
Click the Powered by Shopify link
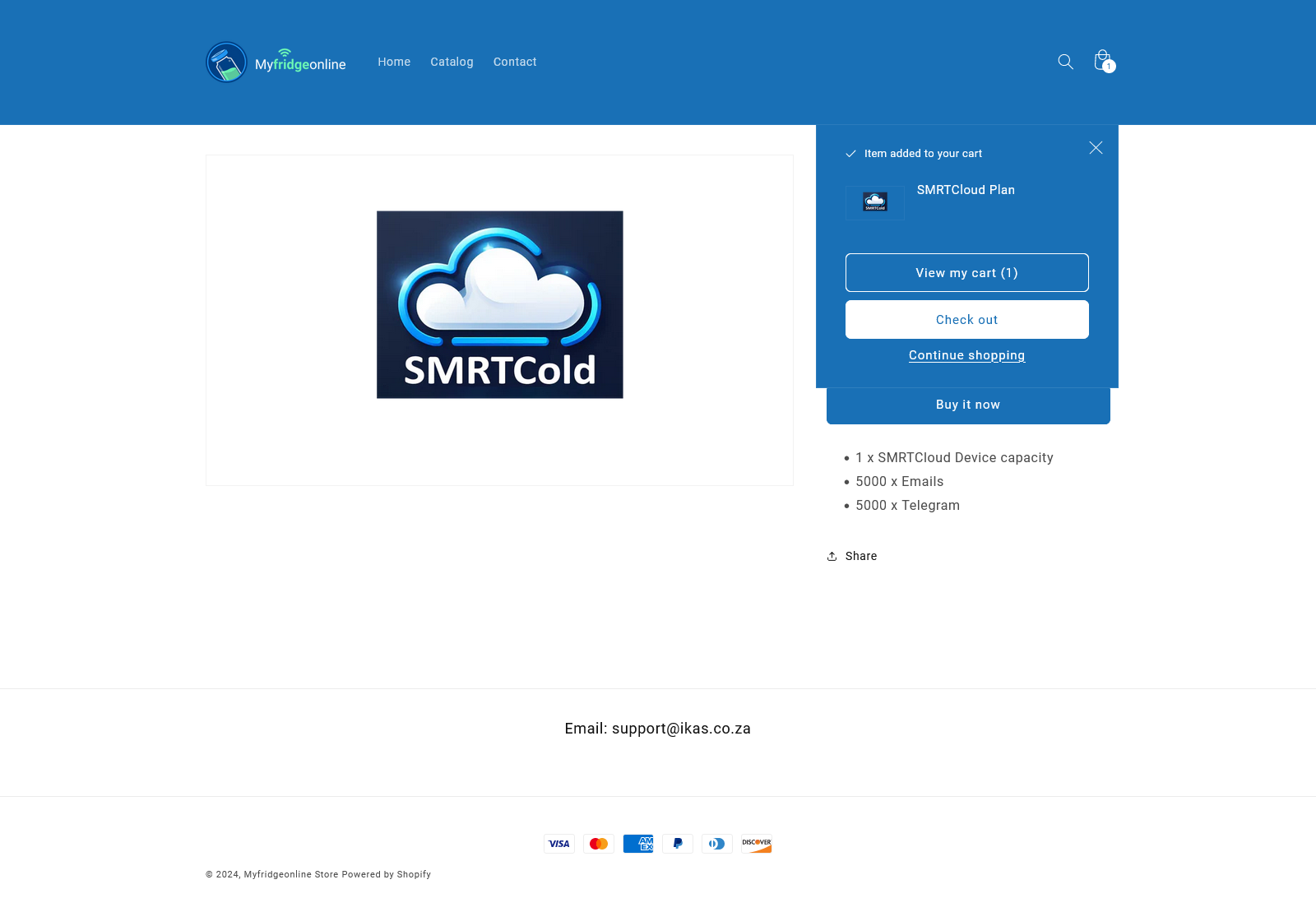click(x=387, y=874)
